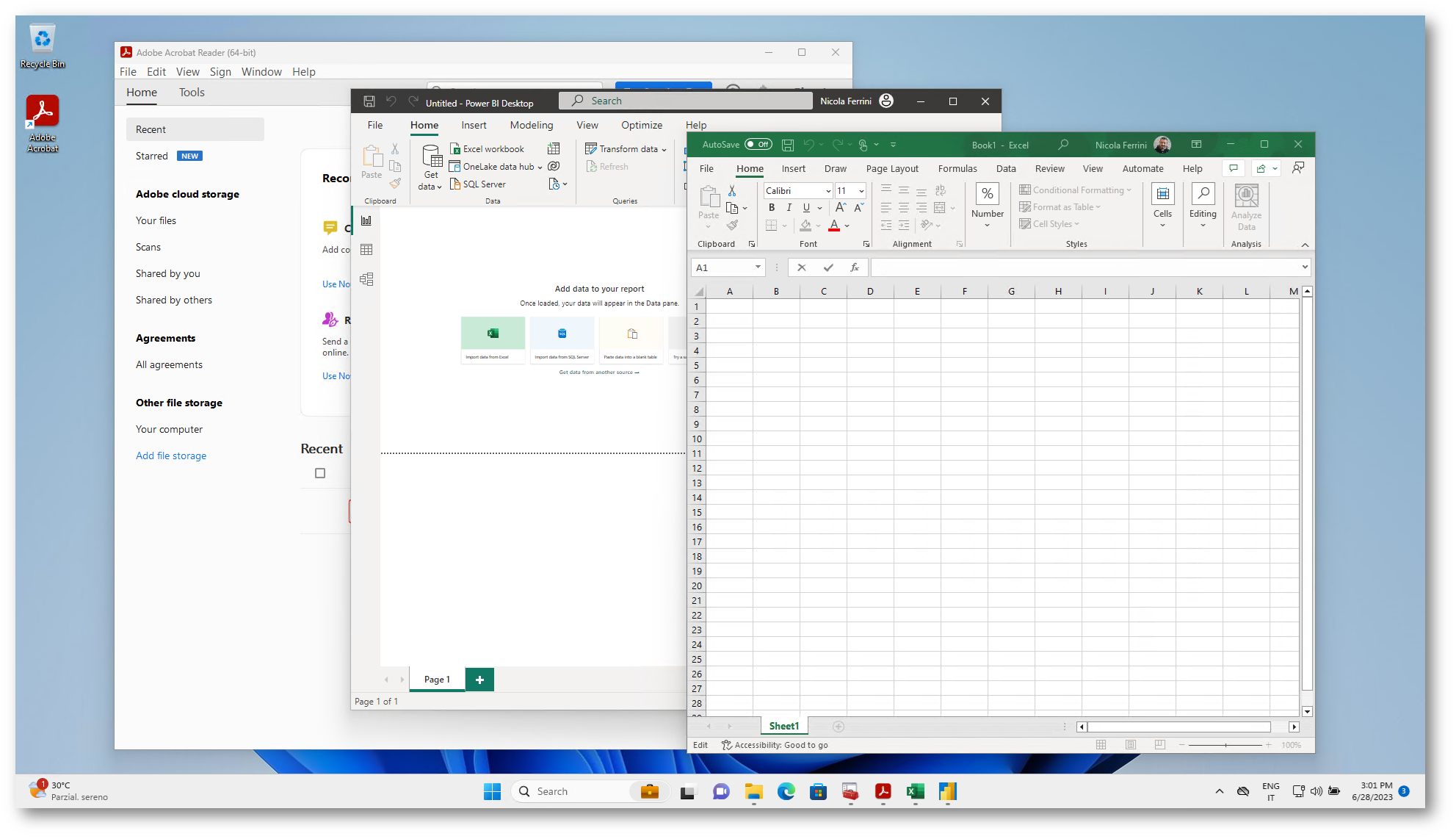Expand the Excel formula bar
The width and height of the screenshot is (1456, 839).
(x=1305, y=267)
